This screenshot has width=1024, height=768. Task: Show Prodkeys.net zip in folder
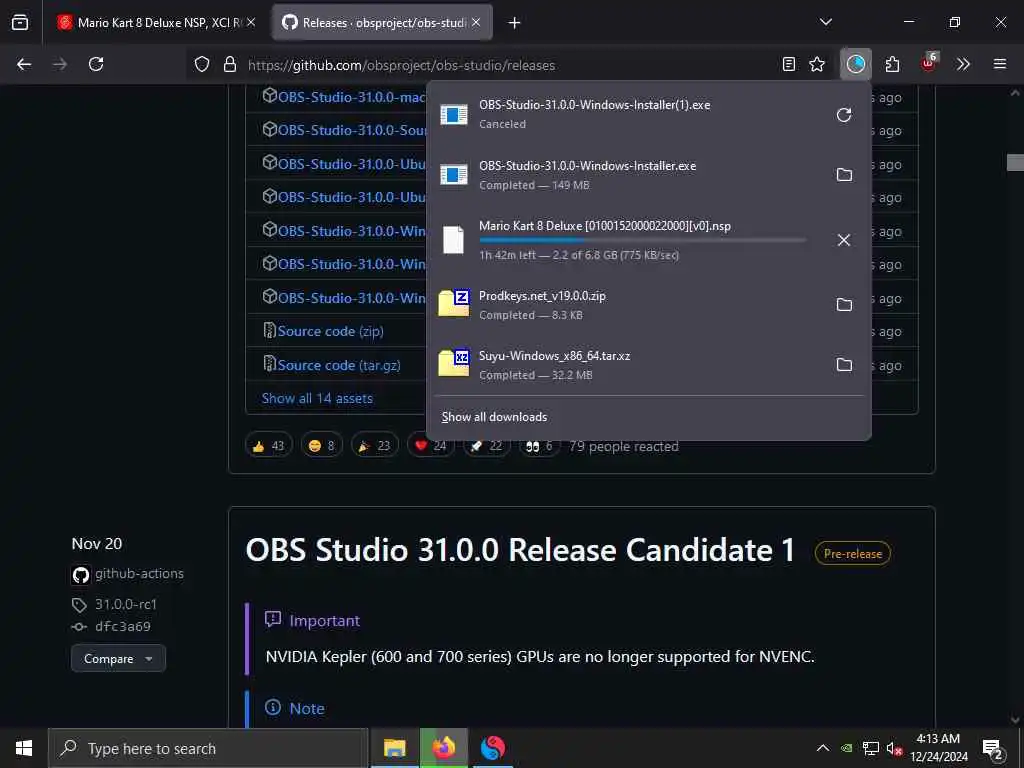844,304
